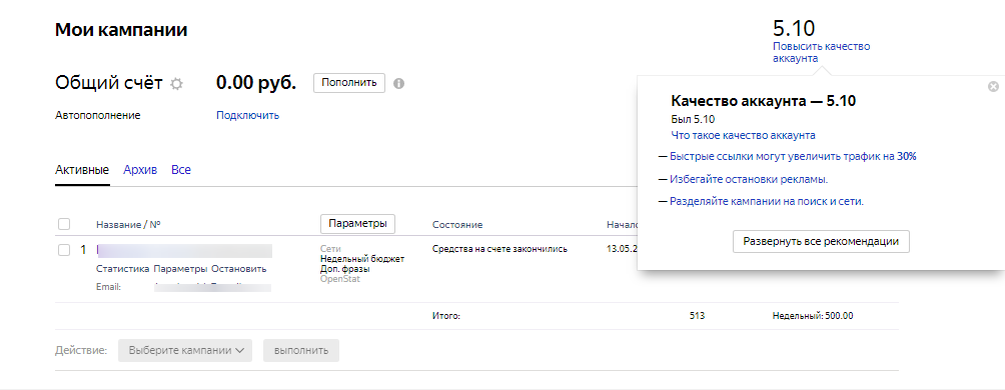Switch to the Все tab
The width and height of the screenshot is (1005, 390).
click(181, 170)
